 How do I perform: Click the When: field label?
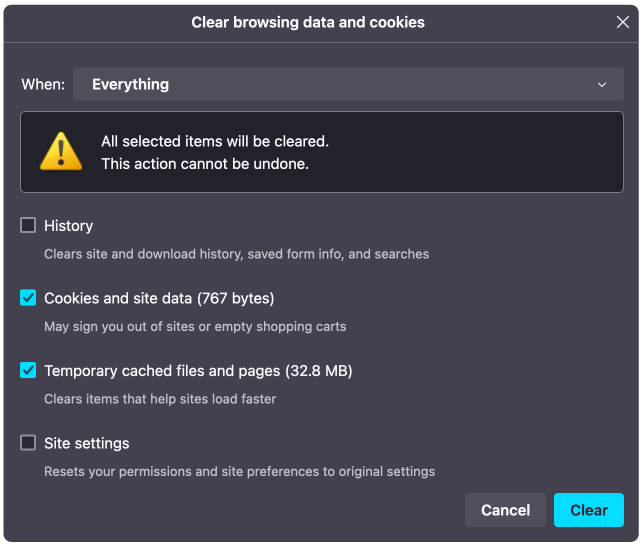pos(43,85)
